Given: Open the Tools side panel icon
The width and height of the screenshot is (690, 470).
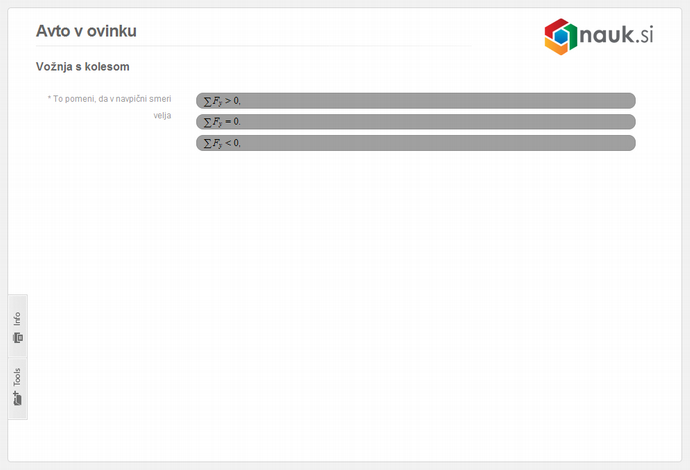Looking at the screenshot, I should point(18,398).
